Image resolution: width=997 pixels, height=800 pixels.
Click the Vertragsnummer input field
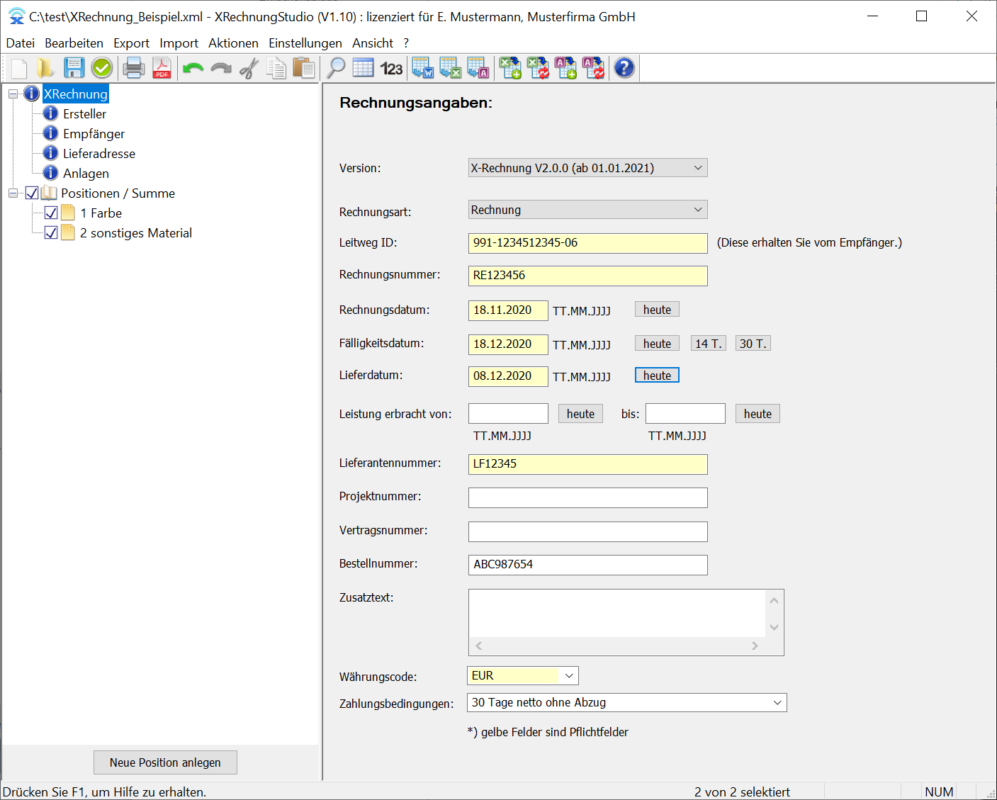(588, 532)
